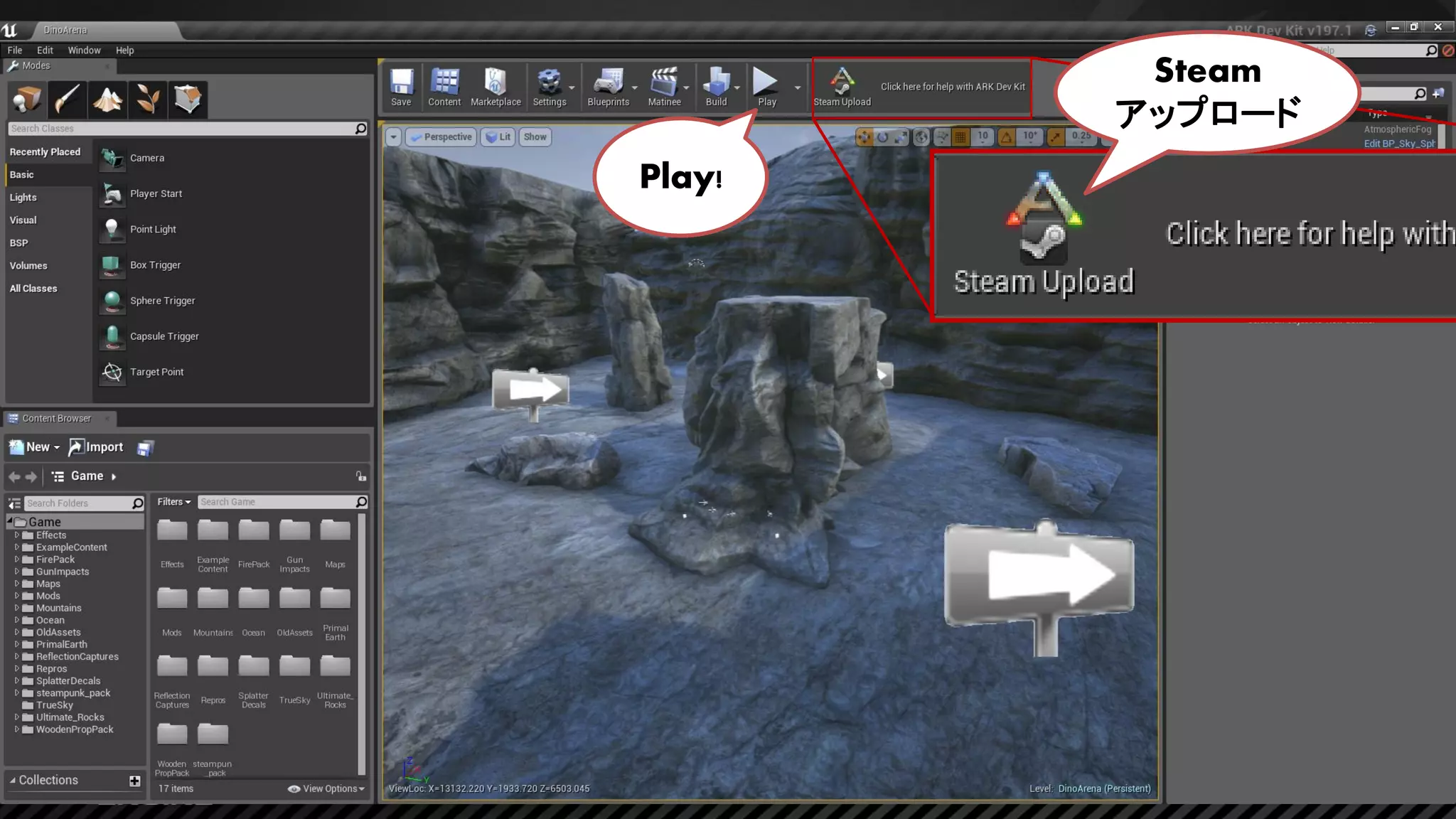Expand the Mountains folder in the tree
This screenshot has height=819, width=1456.
(17, 609)
